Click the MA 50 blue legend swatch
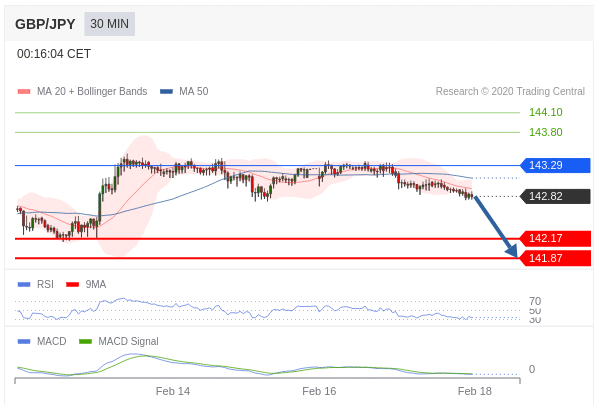 tap(166, 92)
